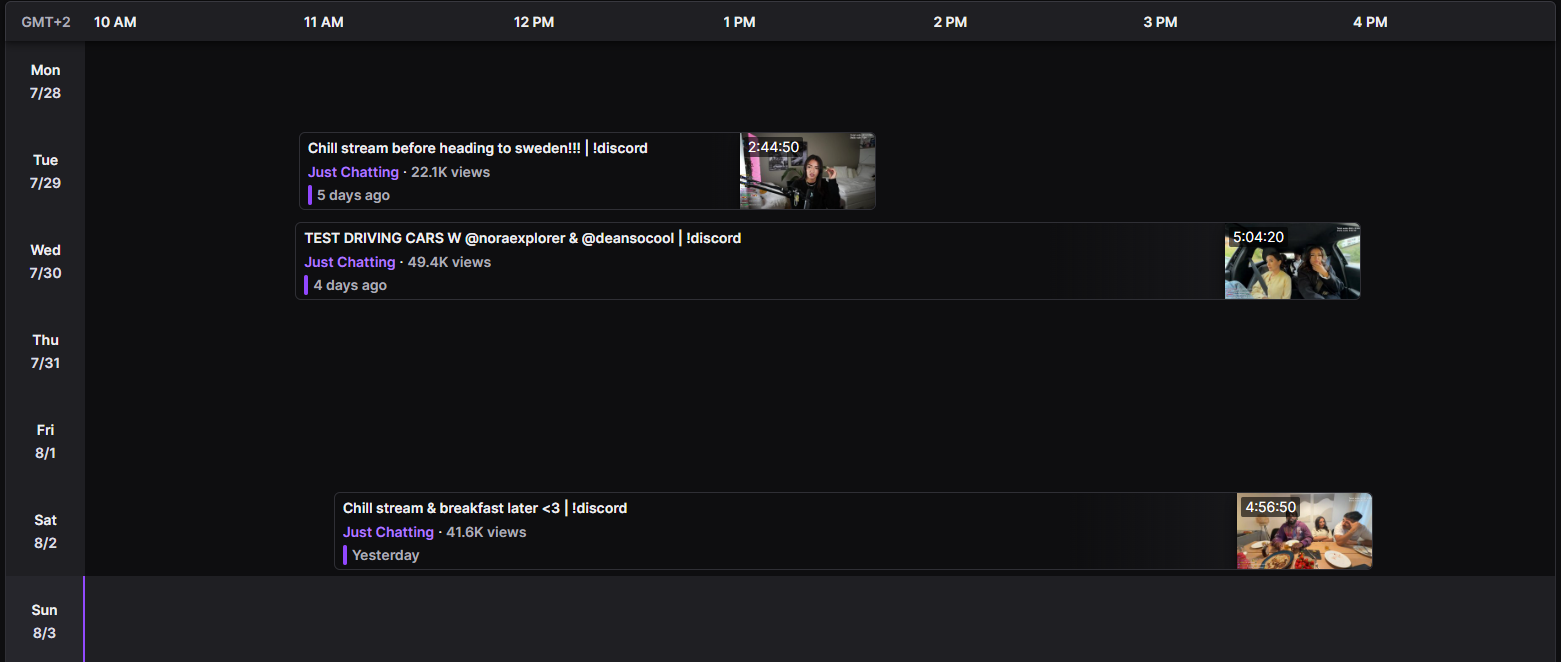Click the 3 PM time header
Screen dimensions: 1561x662
(x=1160, y=22)
